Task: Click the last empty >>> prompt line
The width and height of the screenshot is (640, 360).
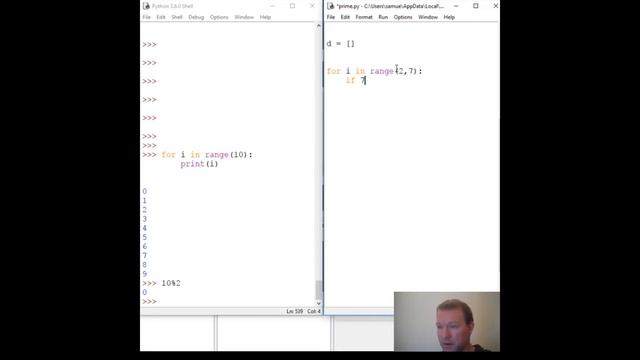Action: click(x=149, y=302)
